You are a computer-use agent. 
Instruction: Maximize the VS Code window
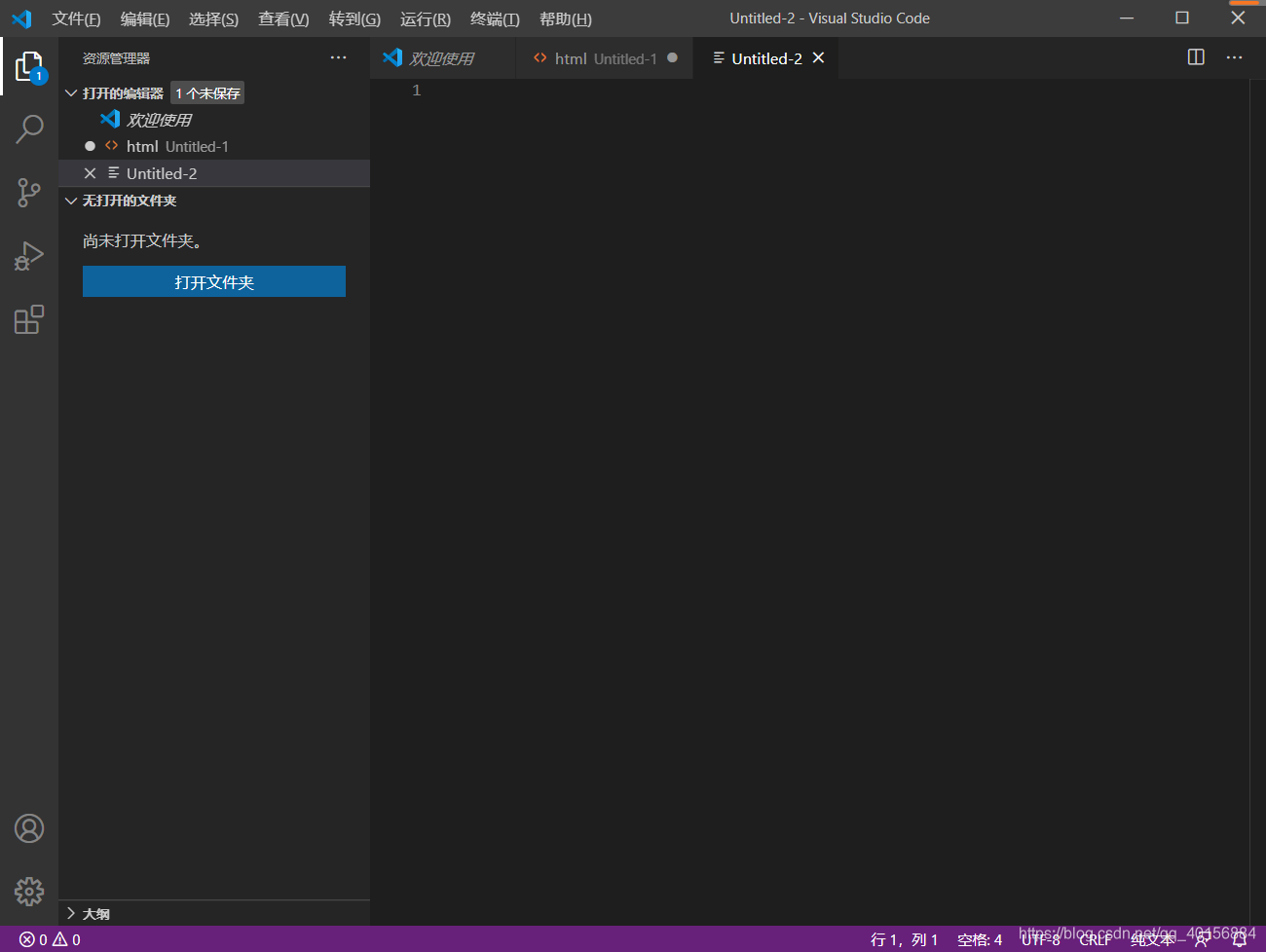click(x=1182, y=18)
